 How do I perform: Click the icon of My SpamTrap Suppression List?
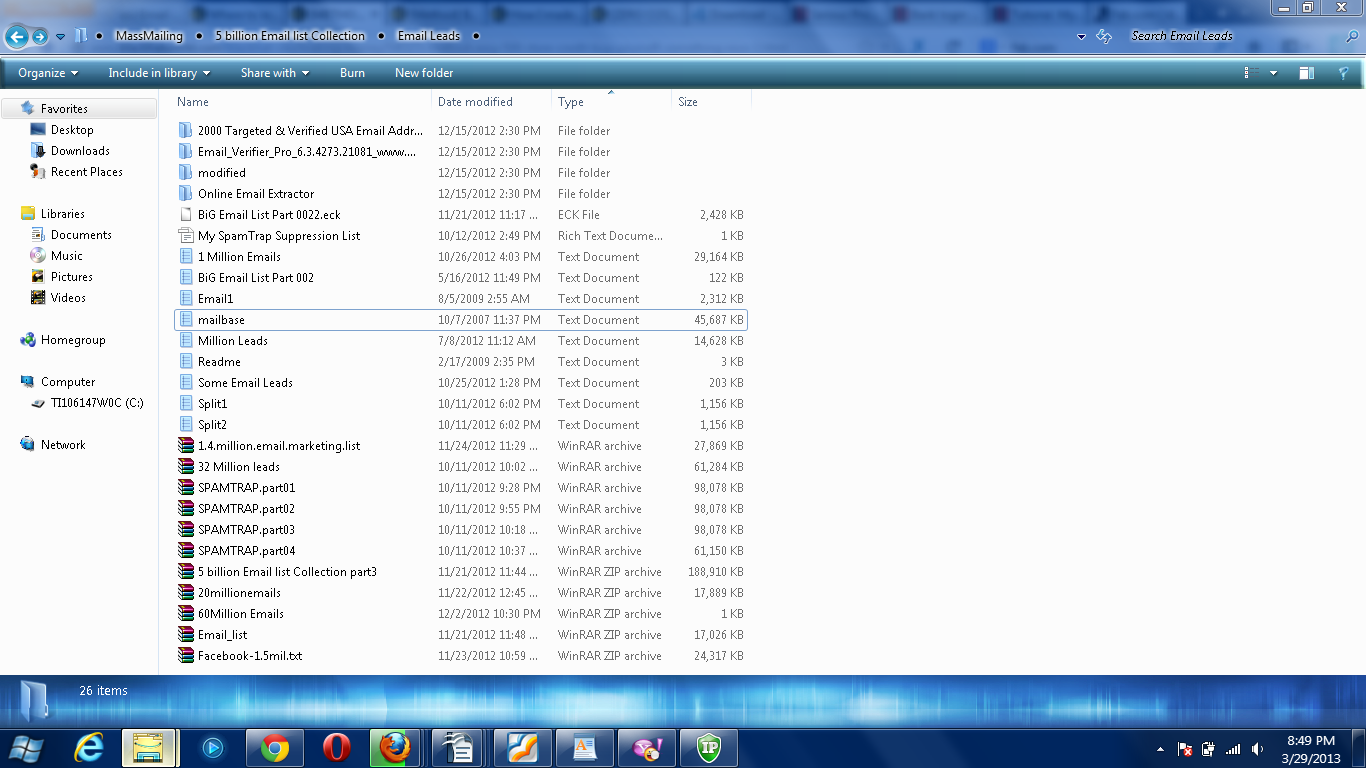[185, 236]
